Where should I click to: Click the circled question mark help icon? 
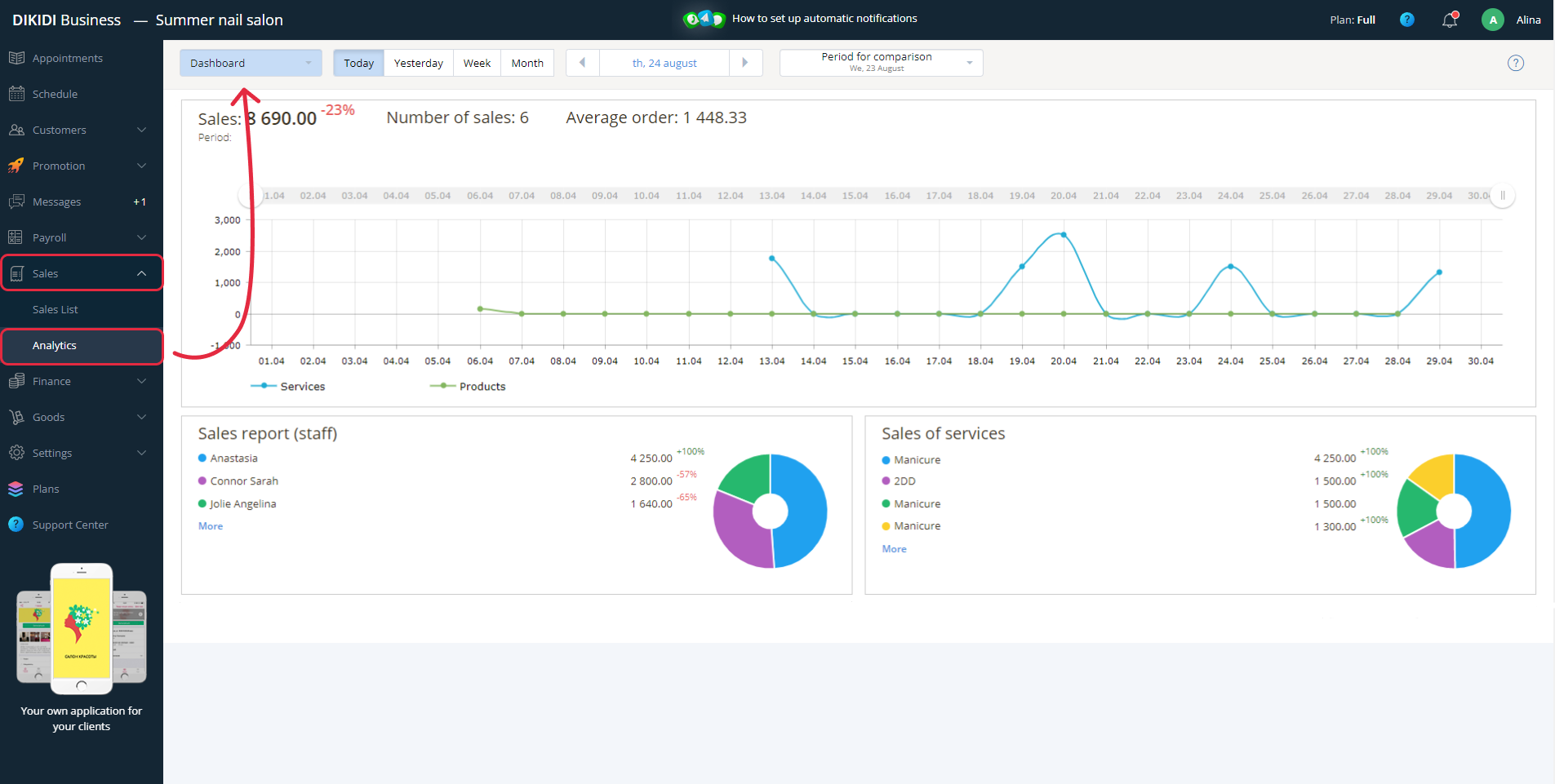click(1516, 63)
